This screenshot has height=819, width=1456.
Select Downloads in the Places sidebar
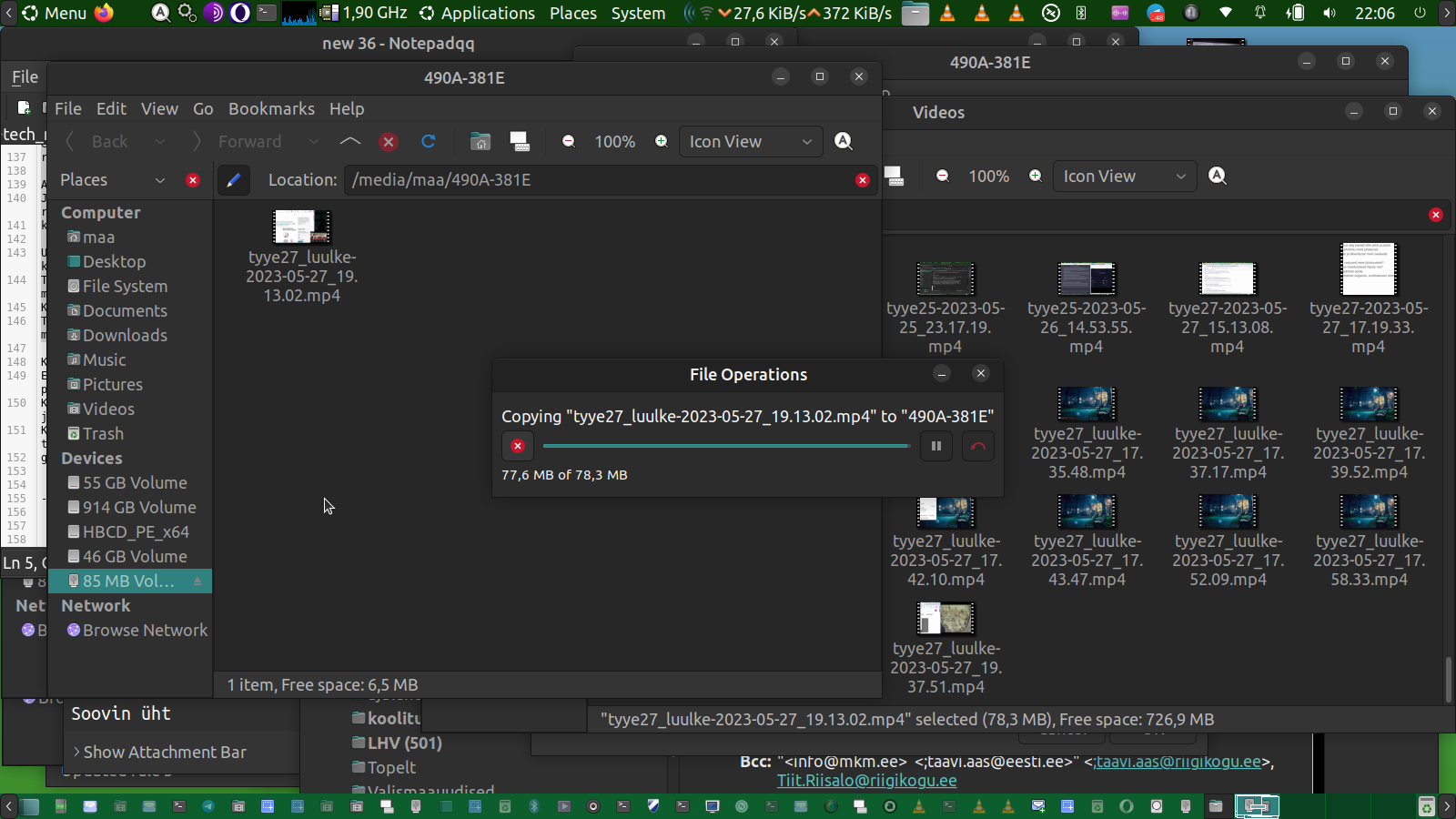[x=125, y=335]
